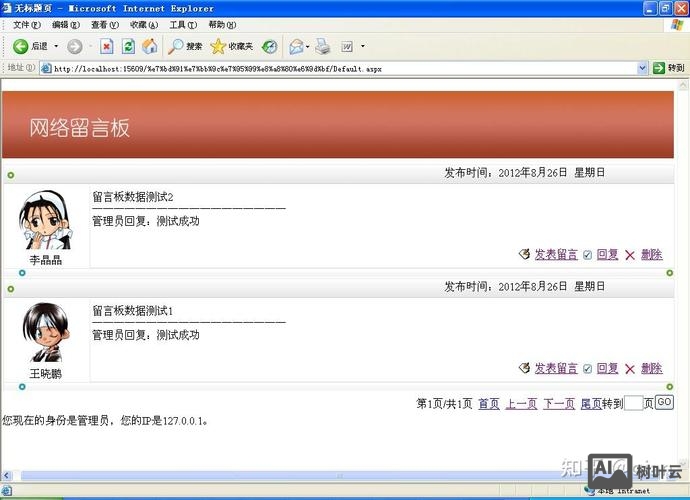
Task: Click the IE icon in title bar
Action: [x=7, y=8]
